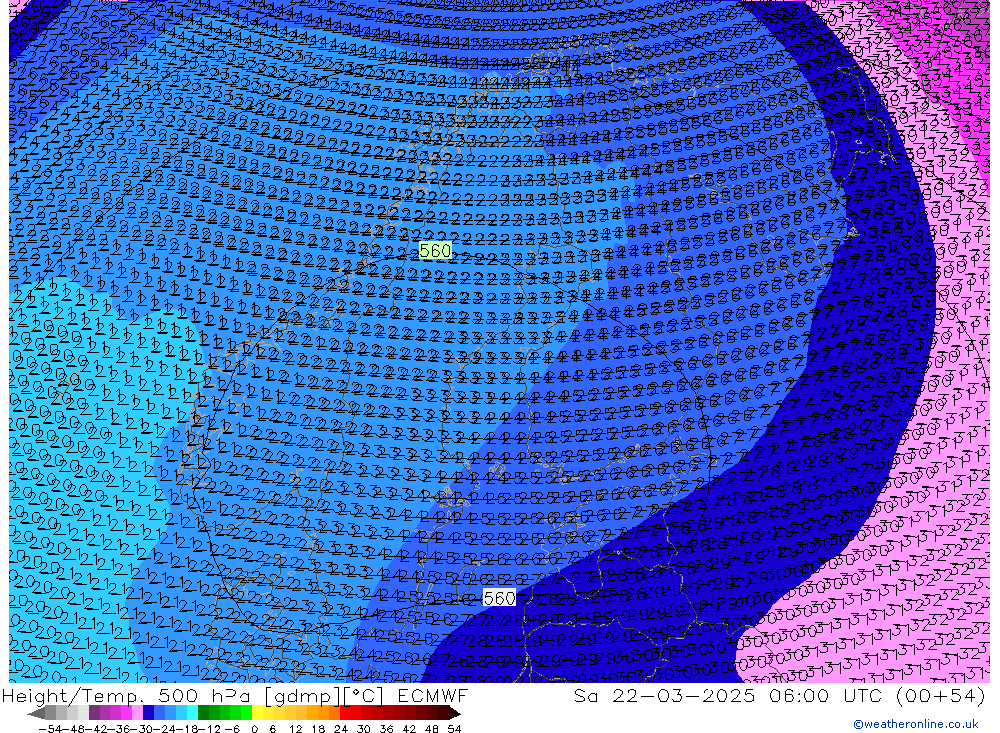The height and width of the screenshot is (733, 1000).
Task: Click the 'Sa 22-03-2025 06:00 UTC' timestamp
Action: (728, 695)
